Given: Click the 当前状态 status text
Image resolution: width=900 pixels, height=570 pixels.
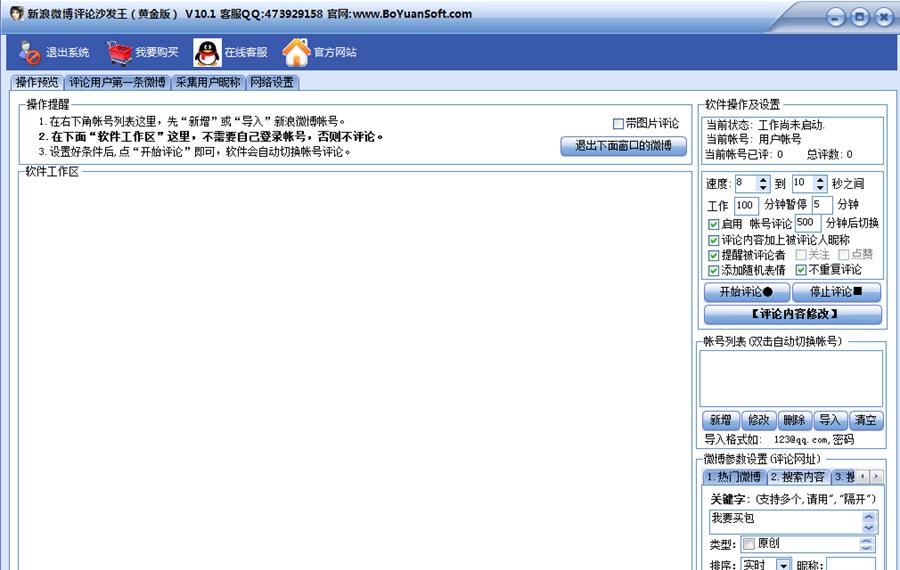Looking at the screenshot, I should click(x=765, y=125).
